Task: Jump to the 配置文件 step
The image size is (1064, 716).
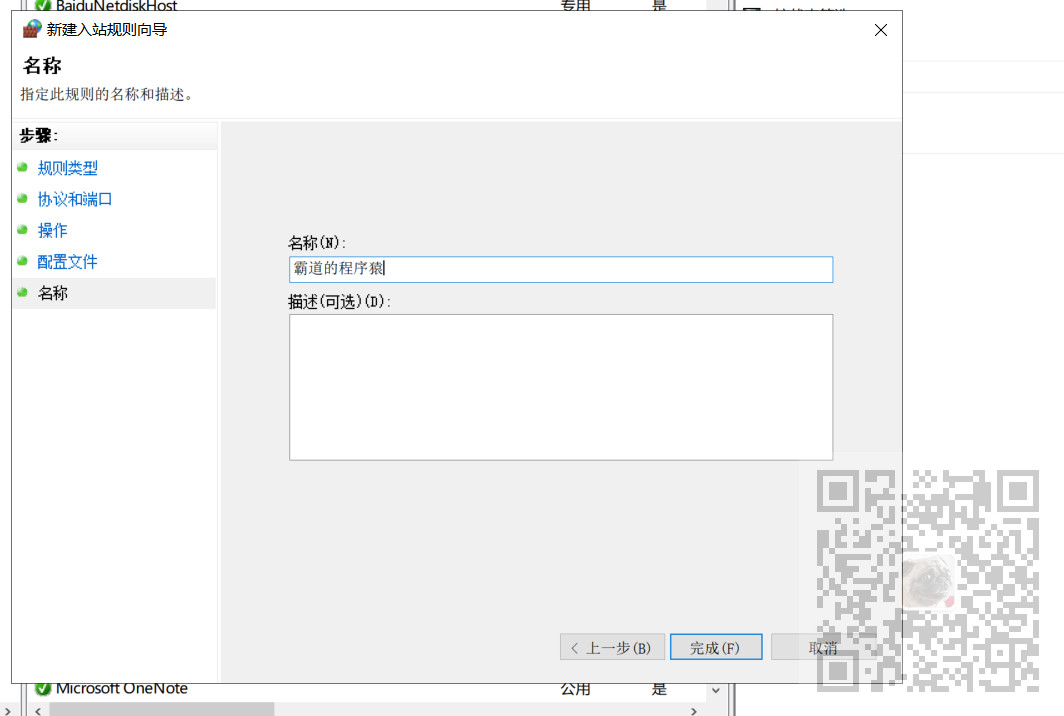Action: pos(67,261)
